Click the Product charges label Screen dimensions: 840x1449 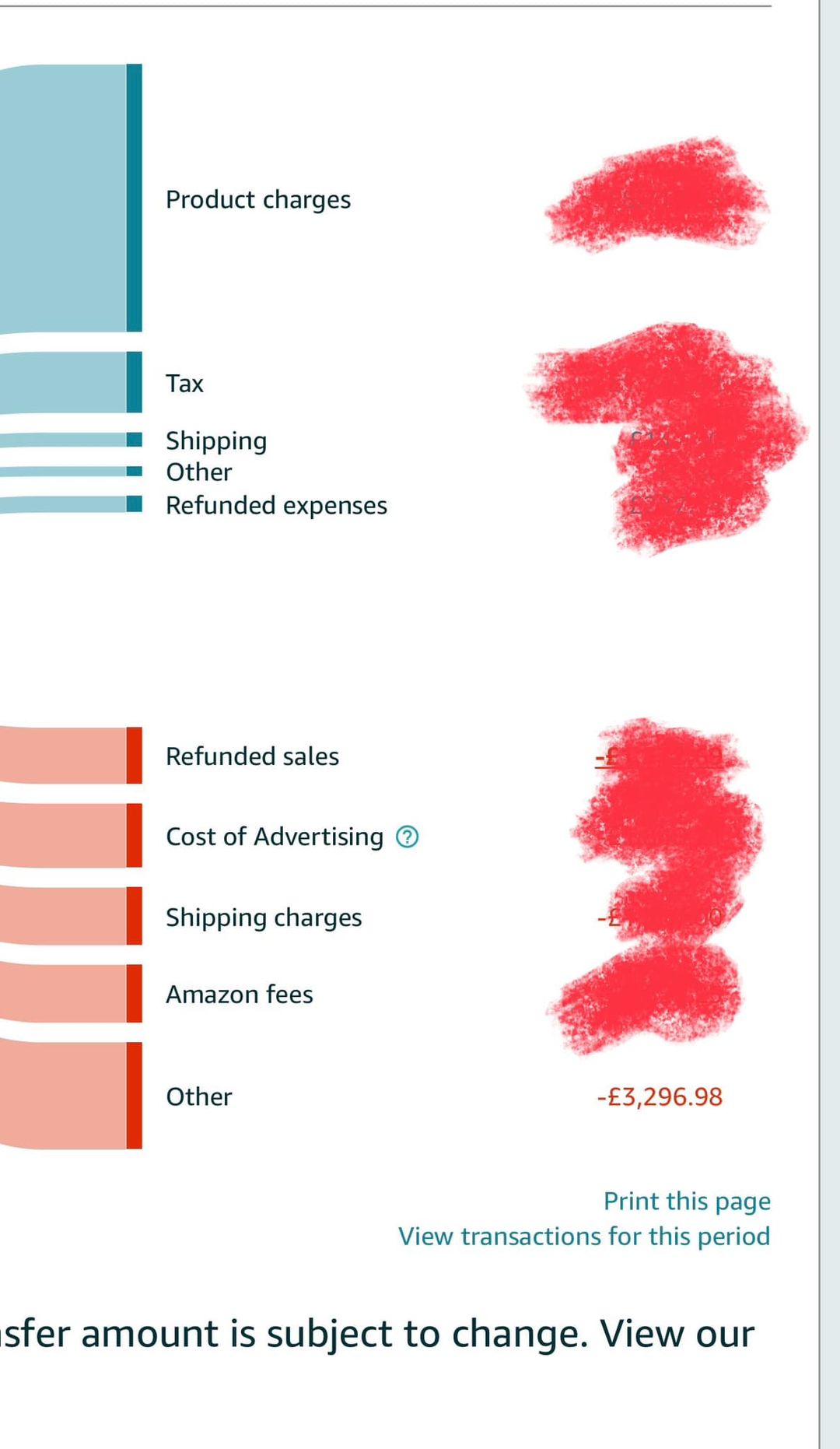point(258,200)
